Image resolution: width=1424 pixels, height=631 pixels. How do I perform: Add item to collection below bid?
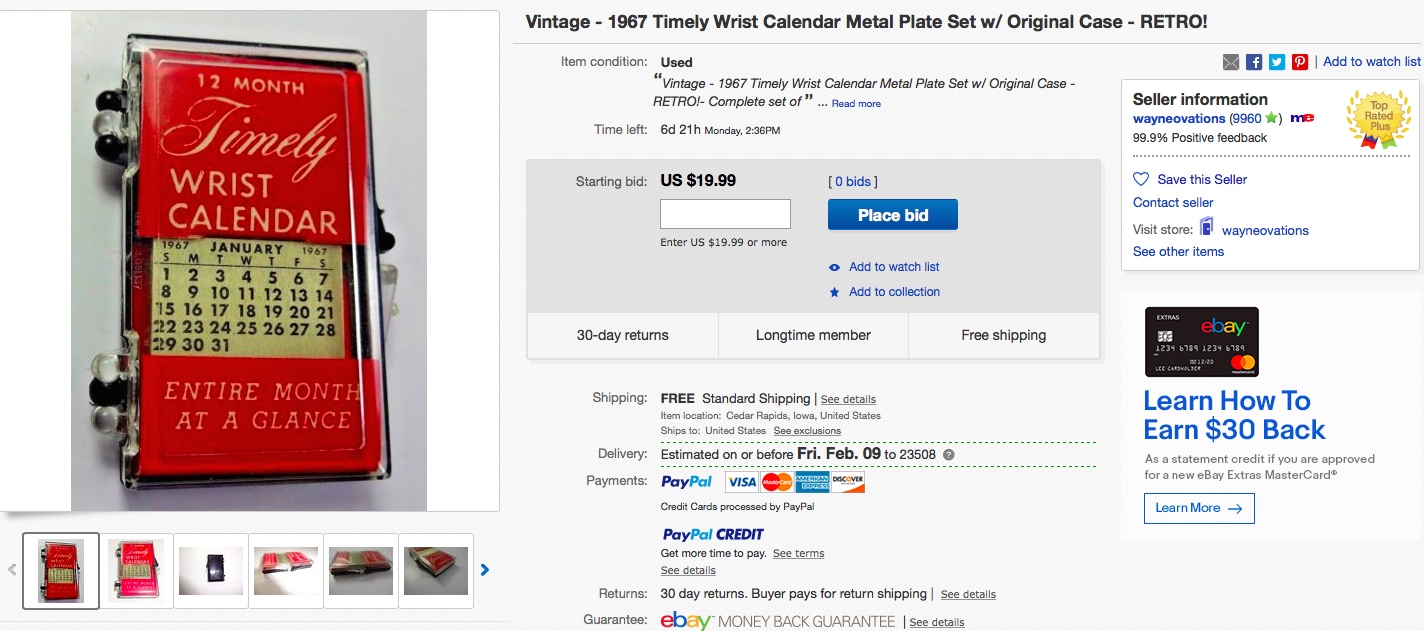pos(893,292)
